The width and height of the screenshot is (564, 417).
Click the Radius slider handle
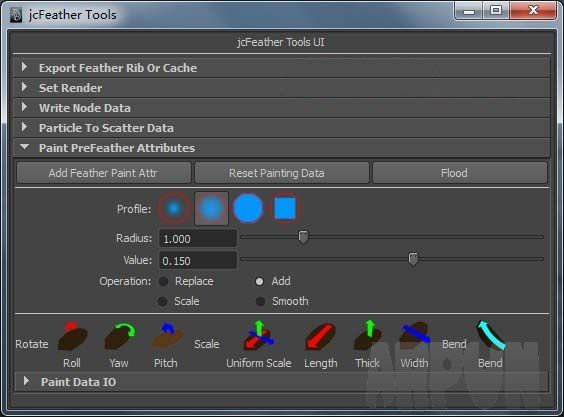click(303, 237)
